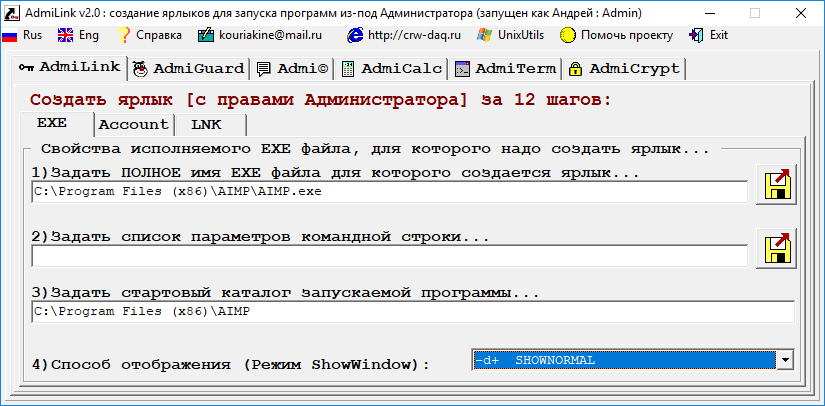Open UnixUtils toolbar item
The image size is (825, 406).
coord(511,35)
